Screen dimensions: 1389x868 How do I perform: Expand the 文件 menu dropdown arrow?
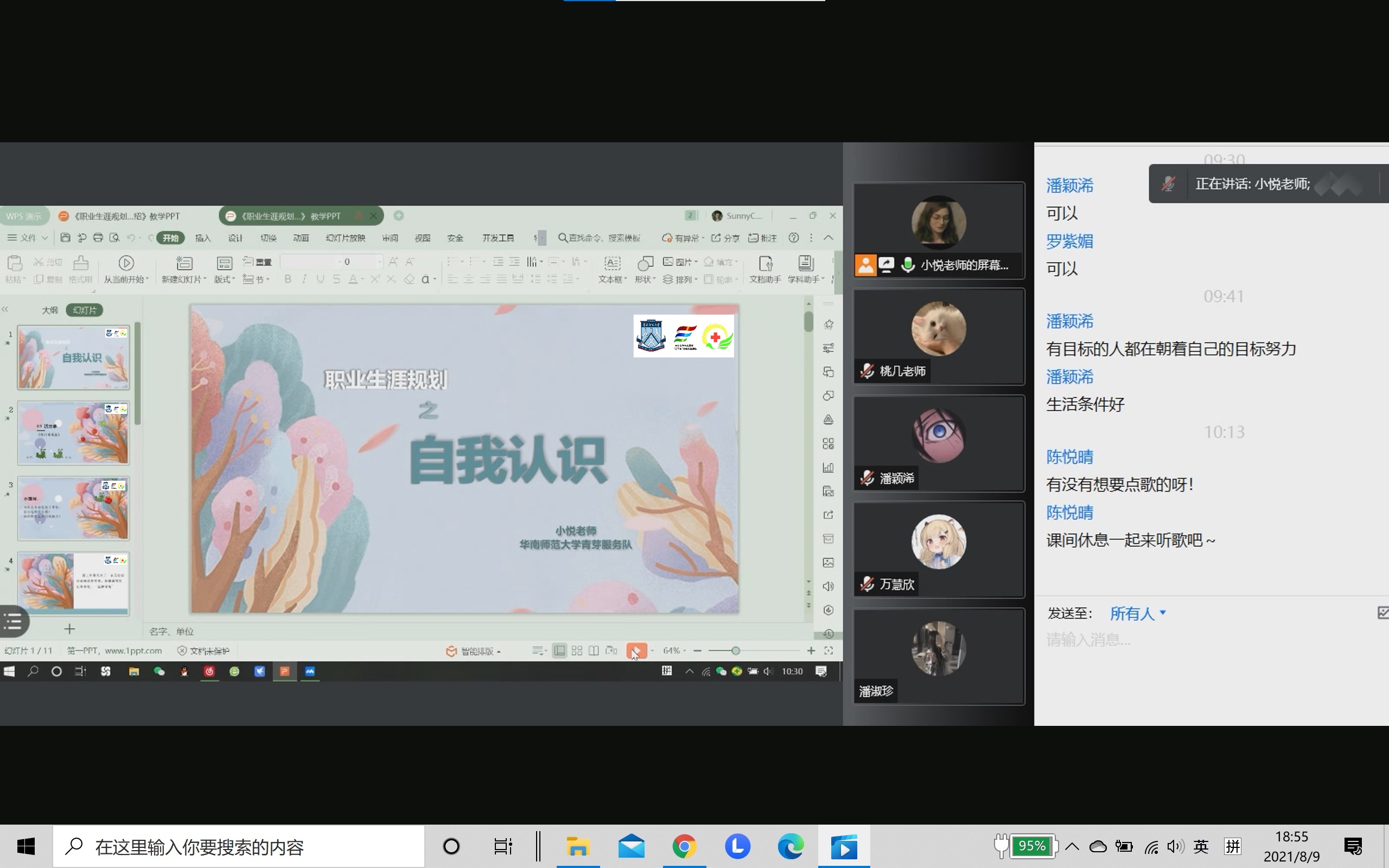click(x=44, y=238)
